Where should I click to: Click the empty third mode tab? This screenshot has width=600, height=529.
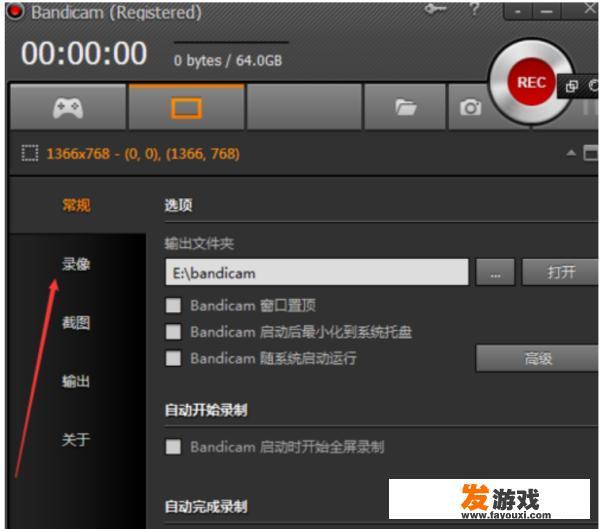click(x=305, y=107)
